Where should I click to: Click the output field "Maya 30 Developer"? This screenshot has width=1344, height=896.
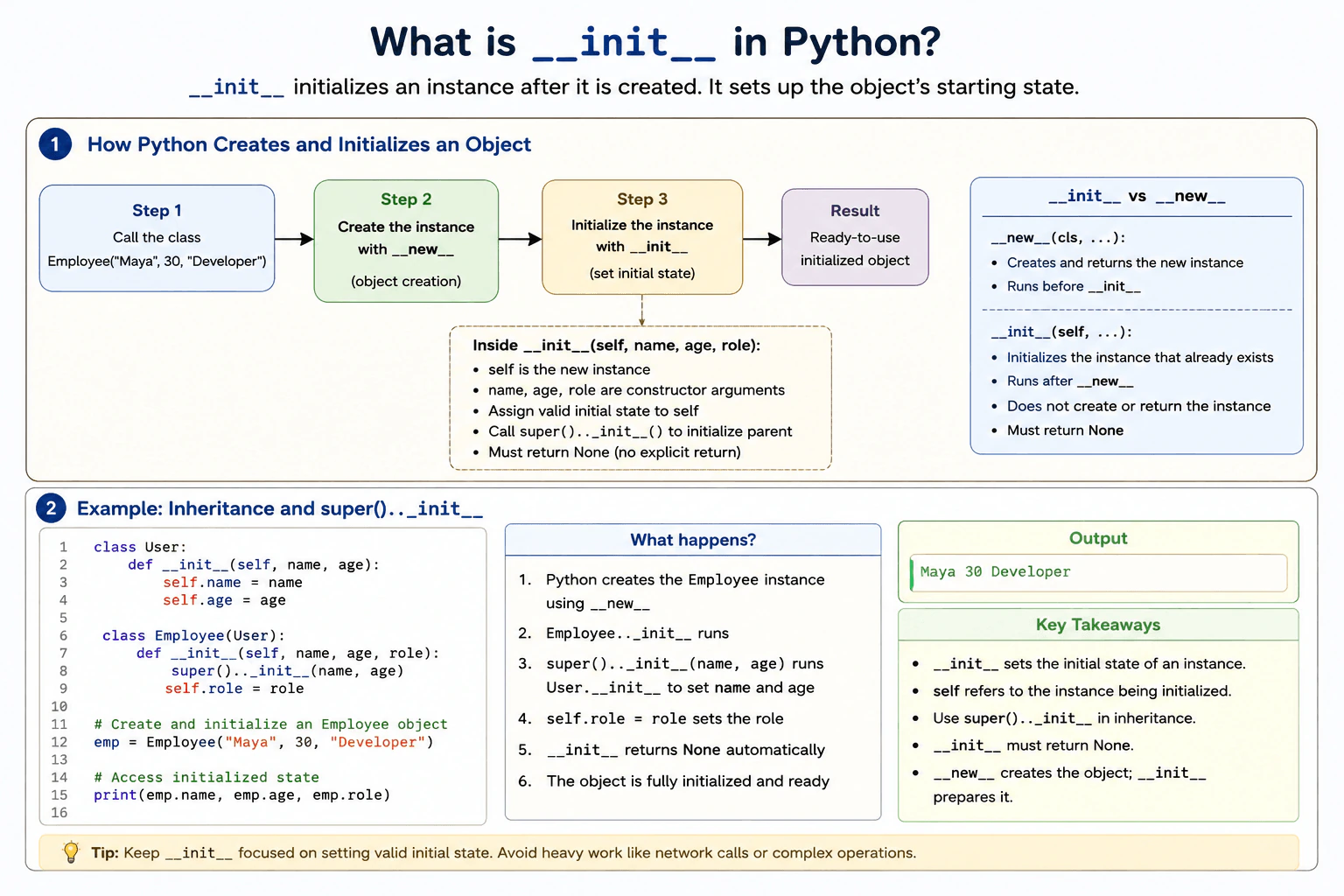pos(1098,572)
